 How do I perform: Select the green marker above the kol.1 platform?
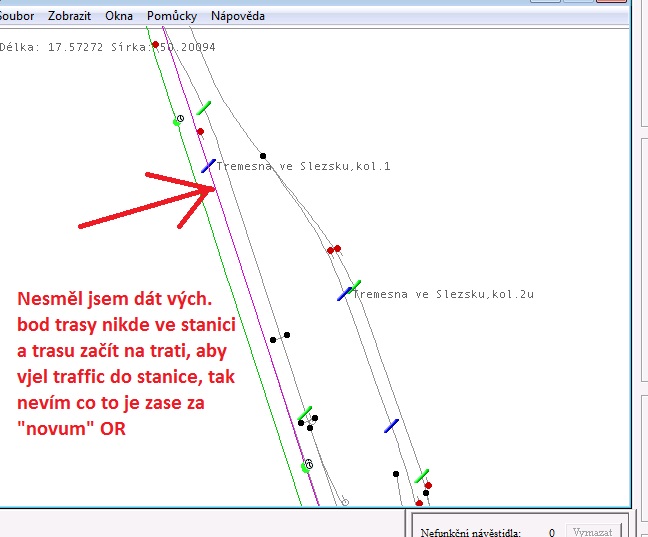[203, 107]
